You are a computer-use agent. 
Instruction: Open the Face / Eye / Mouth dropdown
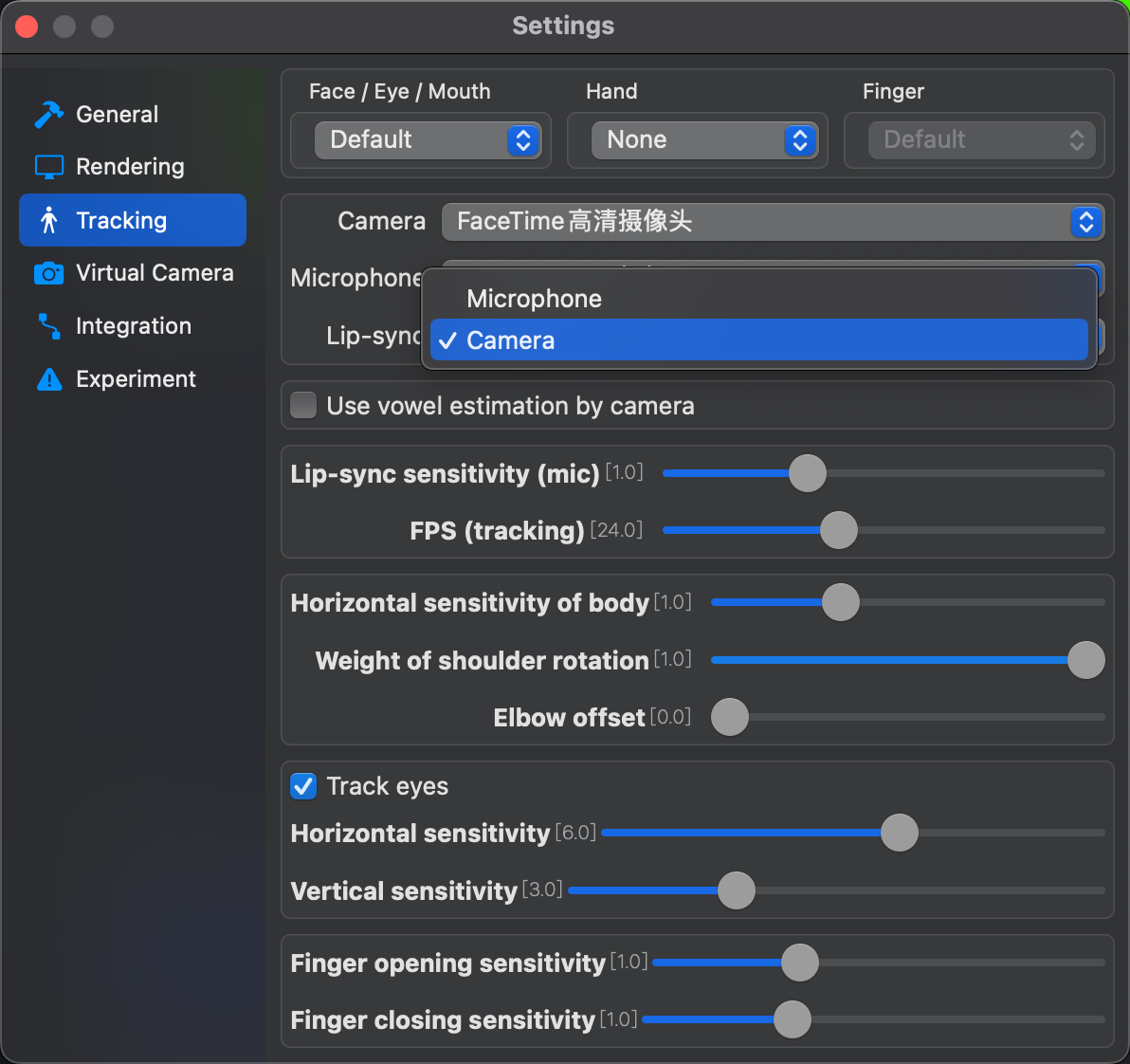coord(428,140)
